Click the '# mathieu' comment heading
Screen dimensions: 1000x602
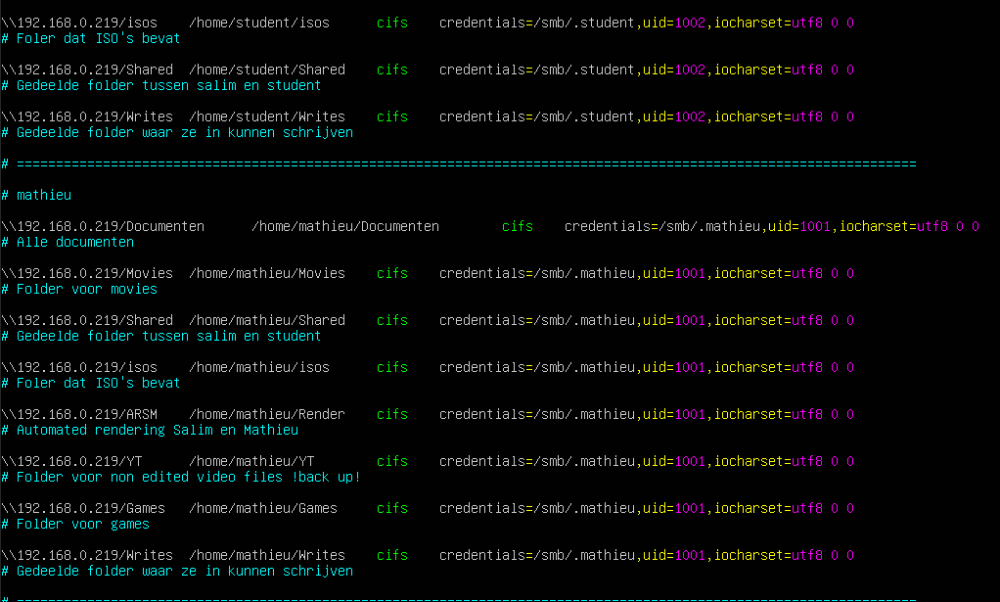coord(36,195)
